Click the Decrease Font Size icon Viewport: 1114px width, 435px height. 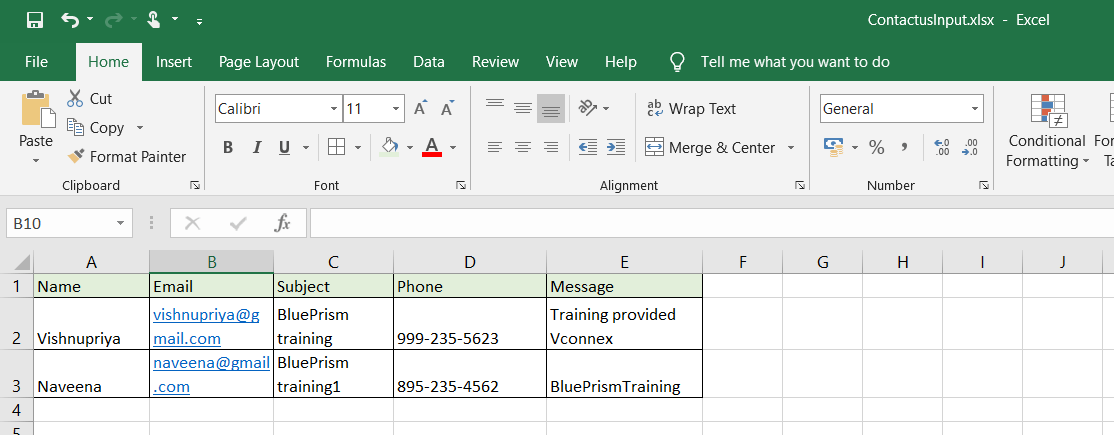coord(448,109)
